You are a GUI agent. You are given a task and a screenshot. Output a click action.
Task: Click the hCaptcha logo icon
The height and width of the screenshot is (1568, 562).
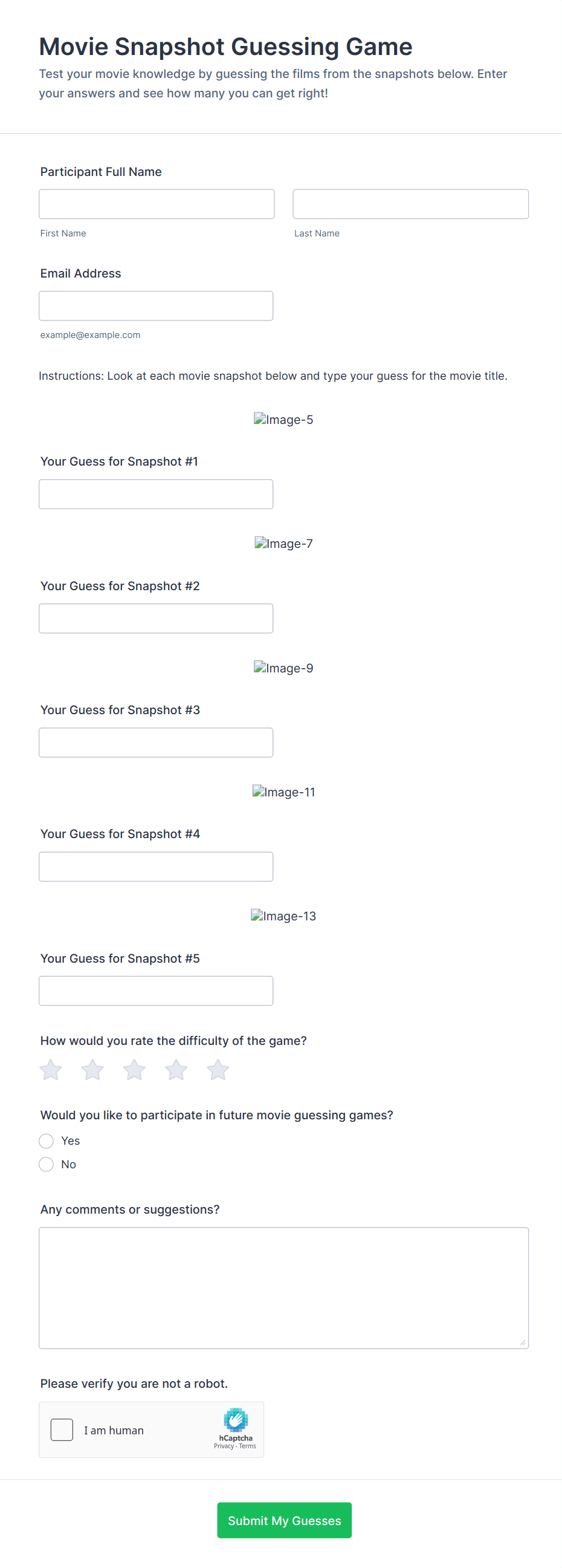tap(236, 1420)
